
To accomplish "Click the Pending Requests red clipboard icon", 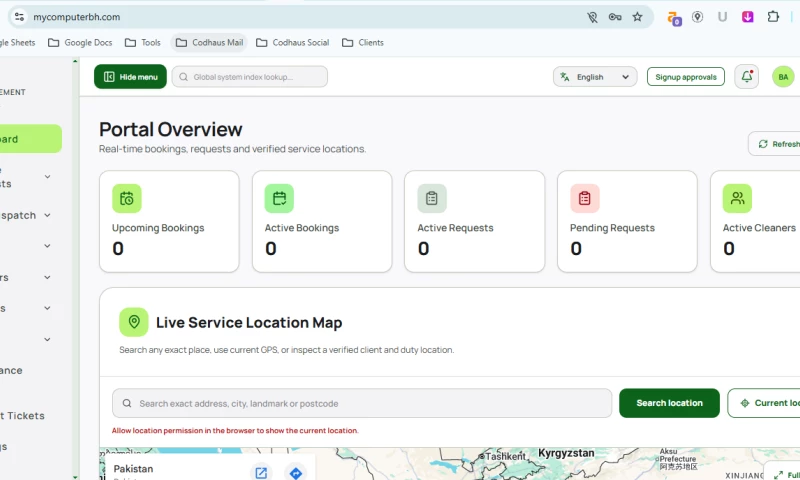I will coord(585,198).
